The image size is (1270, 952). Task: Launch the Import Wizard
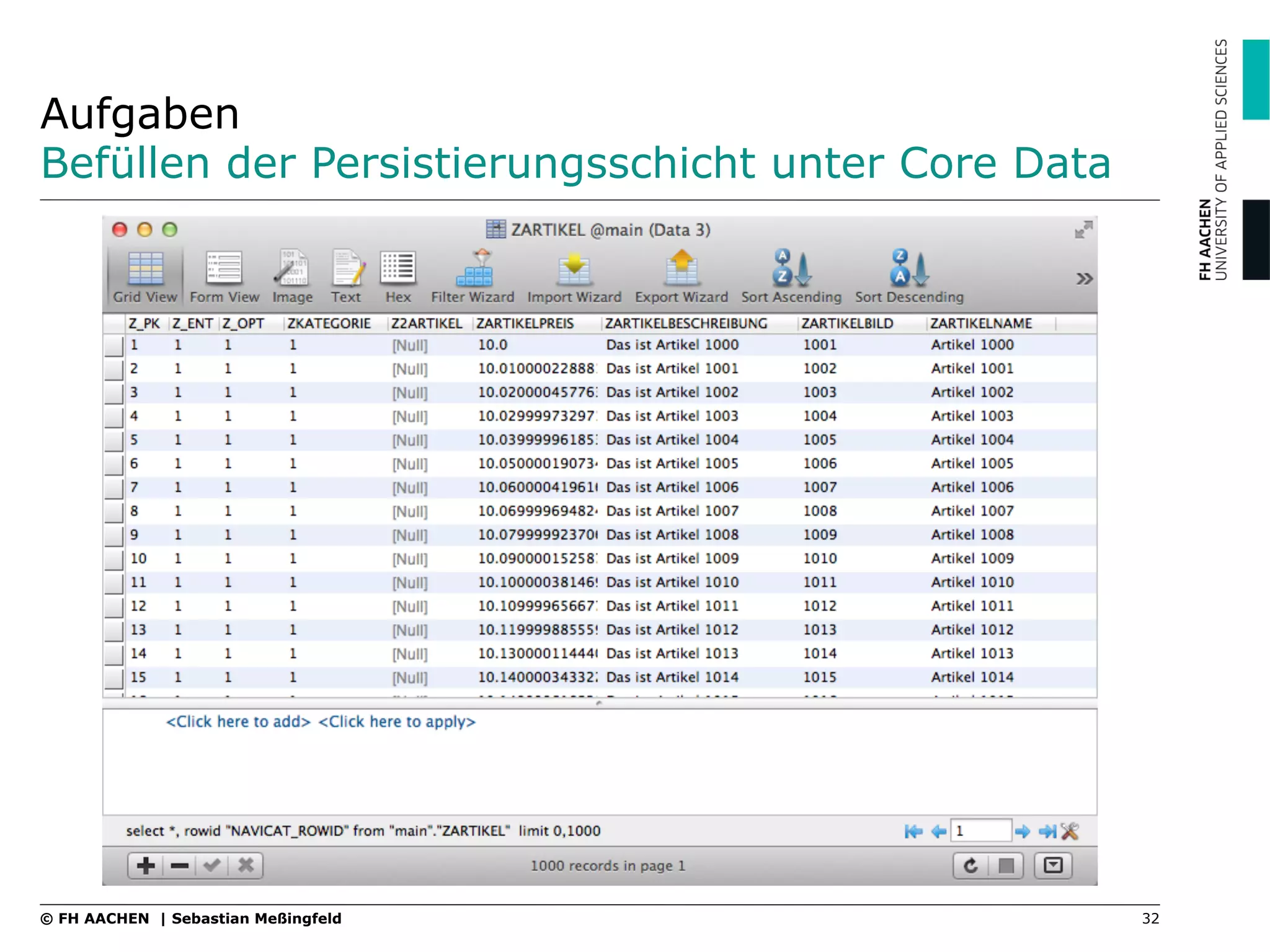tap(574, 277)
